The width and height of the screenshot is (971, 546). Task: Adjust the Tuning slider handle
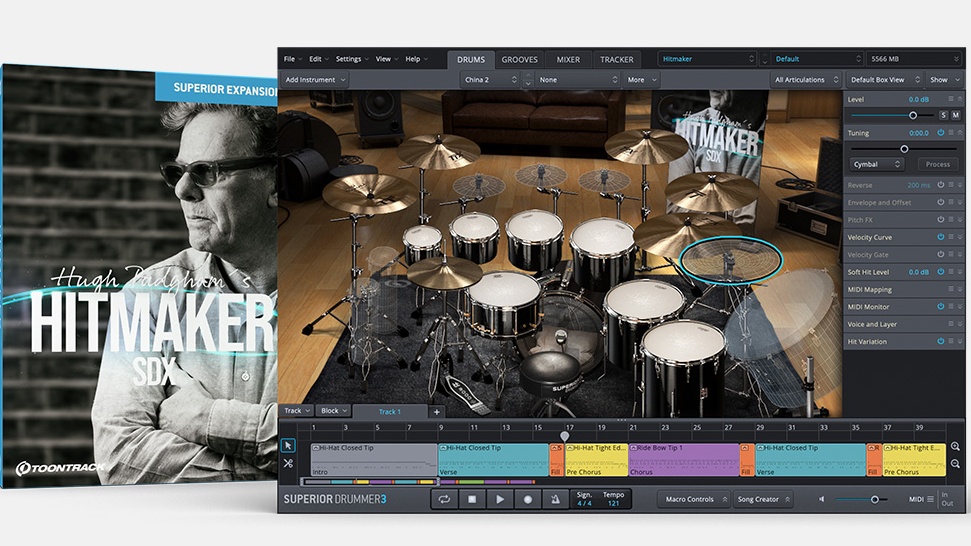point(904,149)
